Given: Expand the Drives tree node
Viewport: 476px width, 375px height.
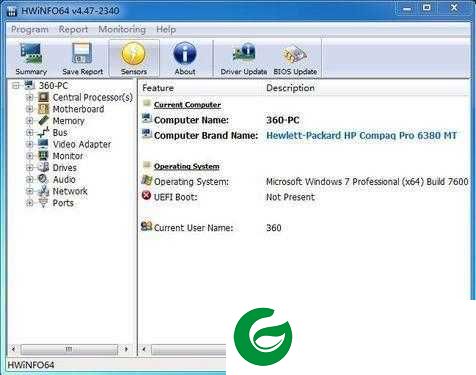Looking at the screenshot, I should click(x=29, y=168).
